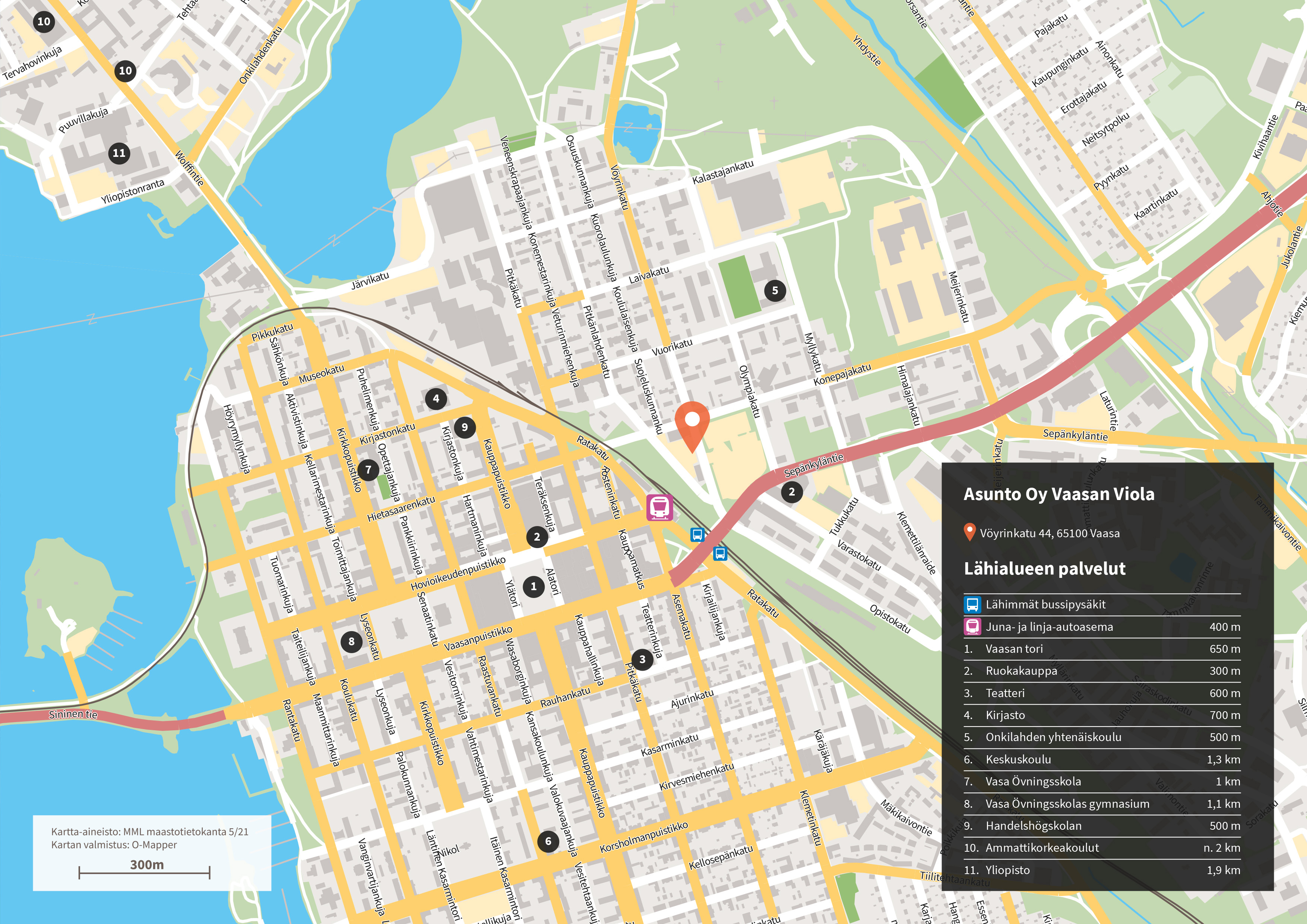Click marker 3 beside Teatterinkuja
The image size is (1307, 924).
642,659
